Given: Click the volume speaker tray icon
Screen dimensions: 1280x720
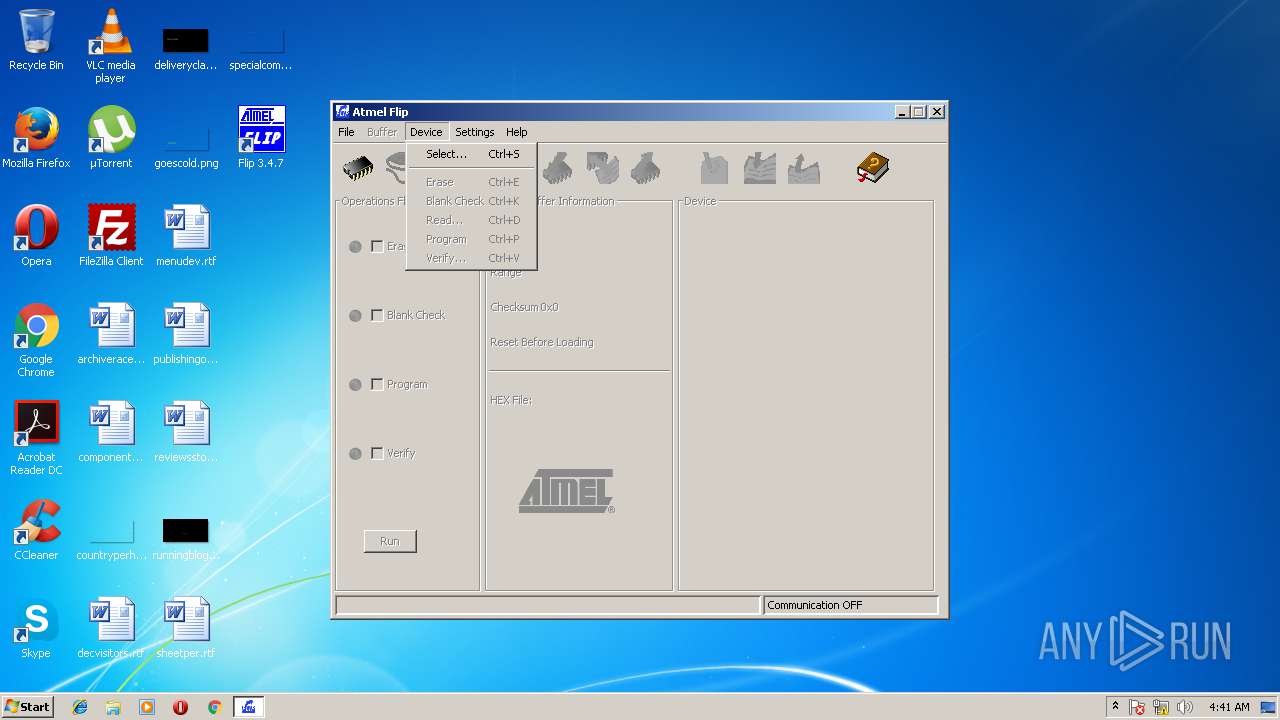Looking at the screenshot, I should [1184, 707].
